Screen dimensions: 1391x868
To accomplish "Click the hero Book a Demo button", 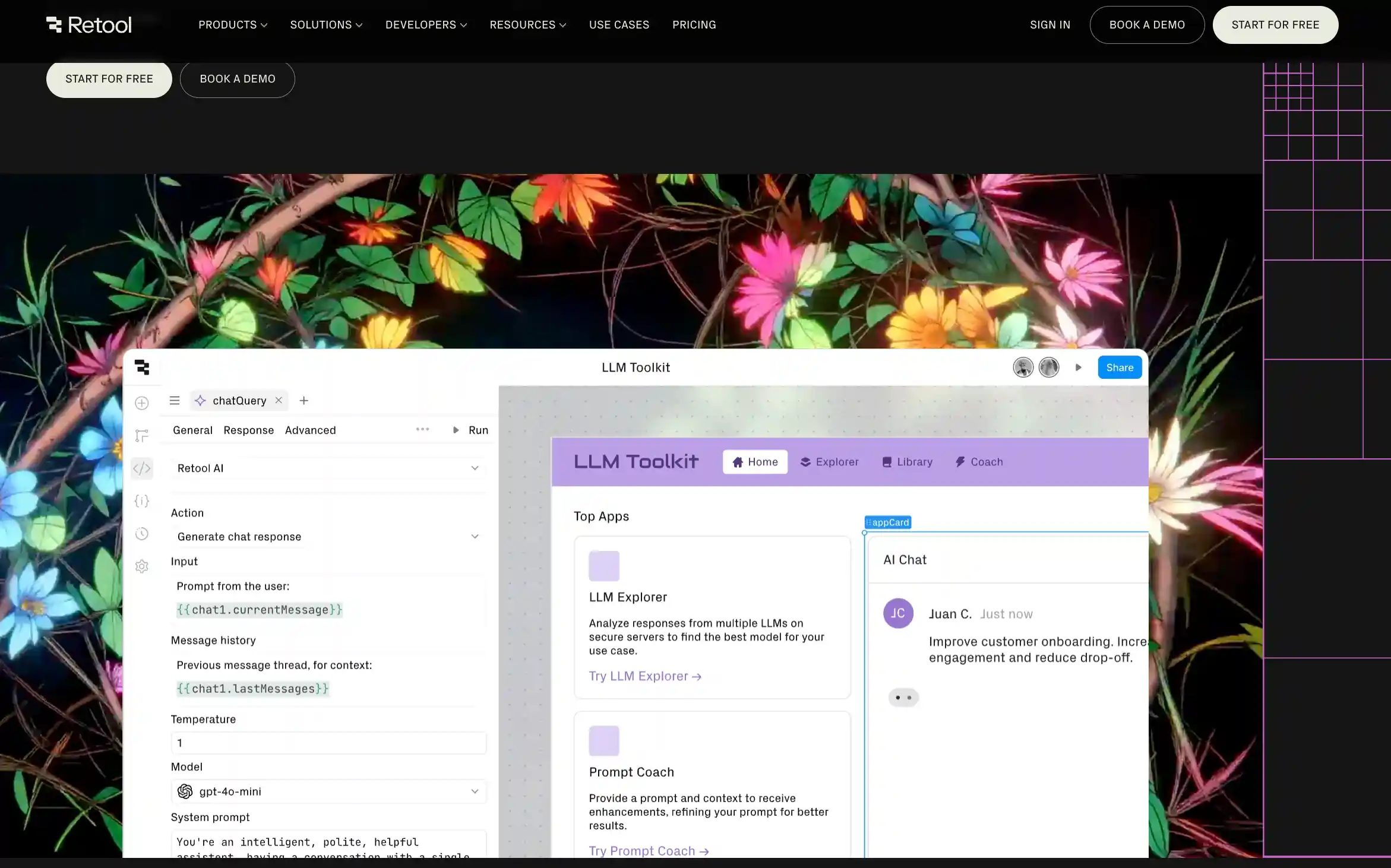I will [x=238, y=79].
